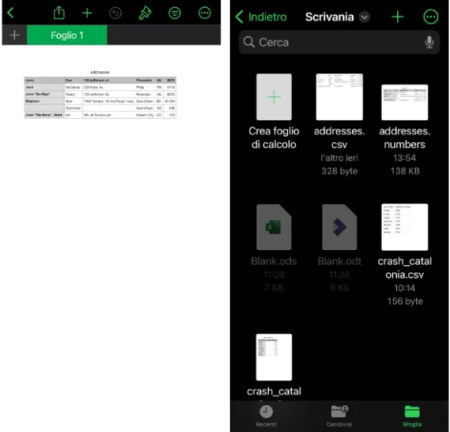The height and width of the screenshot is (432, 450).
Task: Tap the back chevron in the spreadsheet editor
Action: pos(11,13)
